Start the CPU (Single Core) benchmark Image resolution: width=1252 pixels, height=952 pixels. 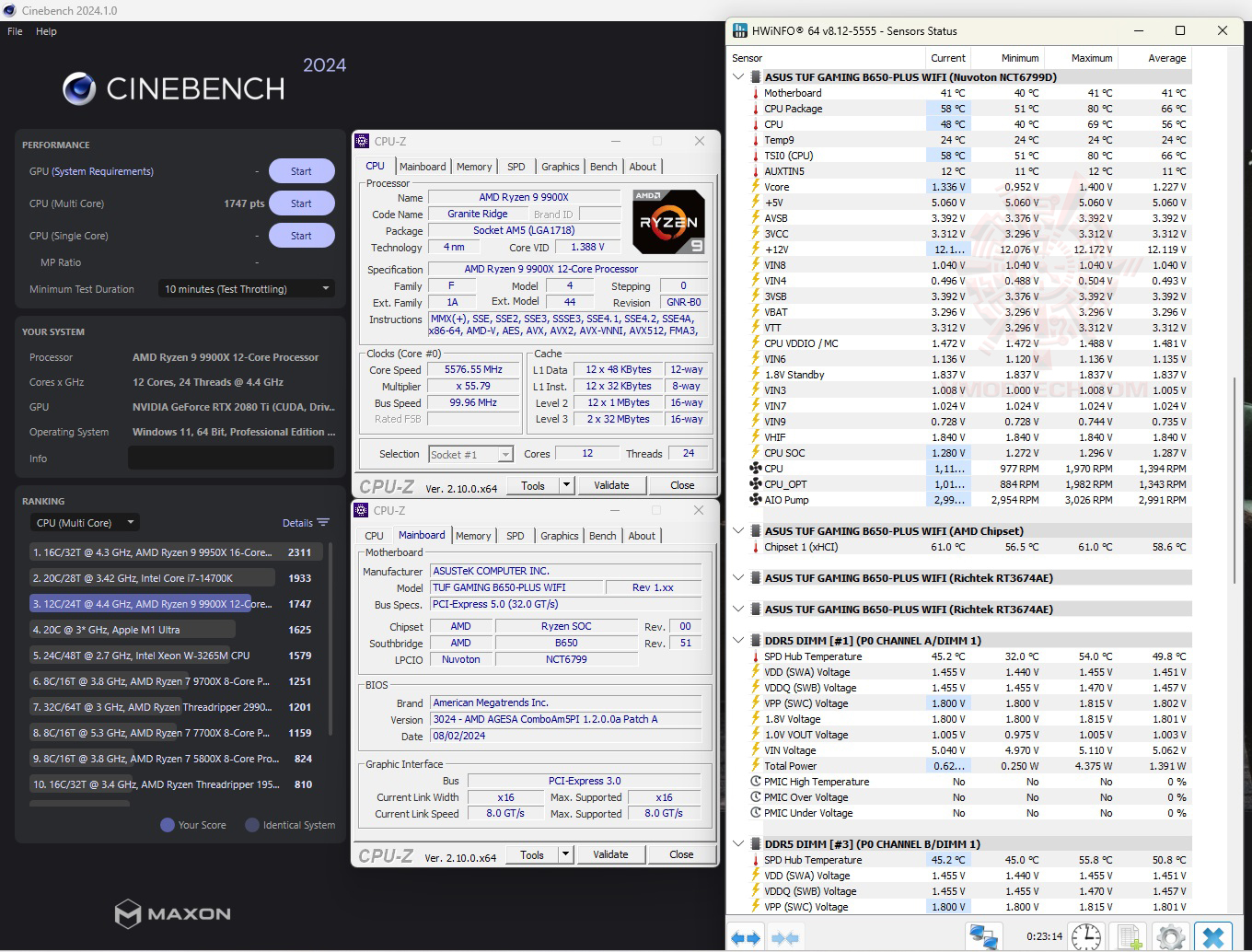pyautogui.click(x=301, y=236)
